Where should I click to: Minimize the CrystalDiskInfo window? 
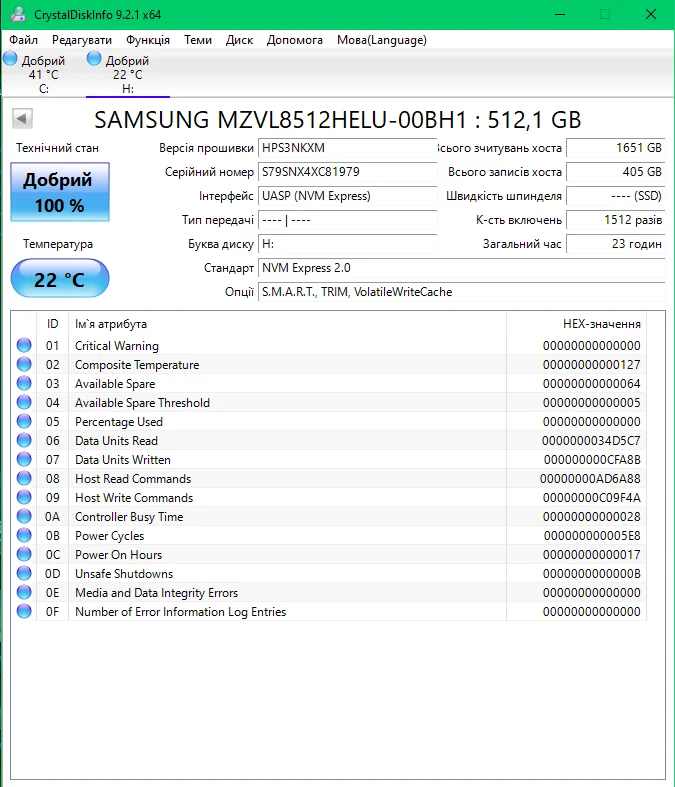[x=560, y=14]
